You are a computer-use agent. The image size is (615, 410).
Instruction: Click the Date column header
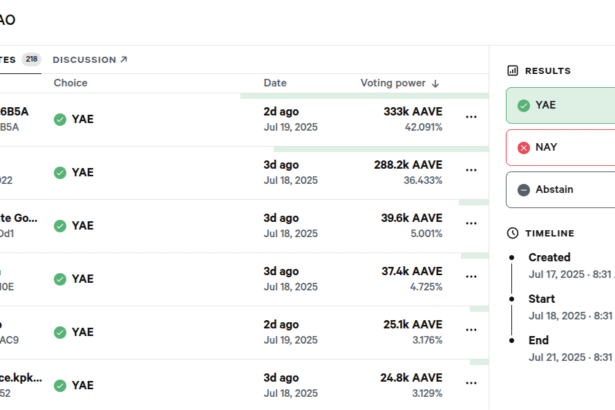point(275,83)
